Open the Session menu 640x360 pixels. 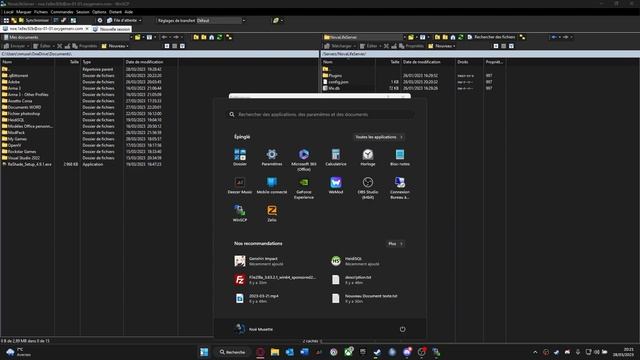82,12
